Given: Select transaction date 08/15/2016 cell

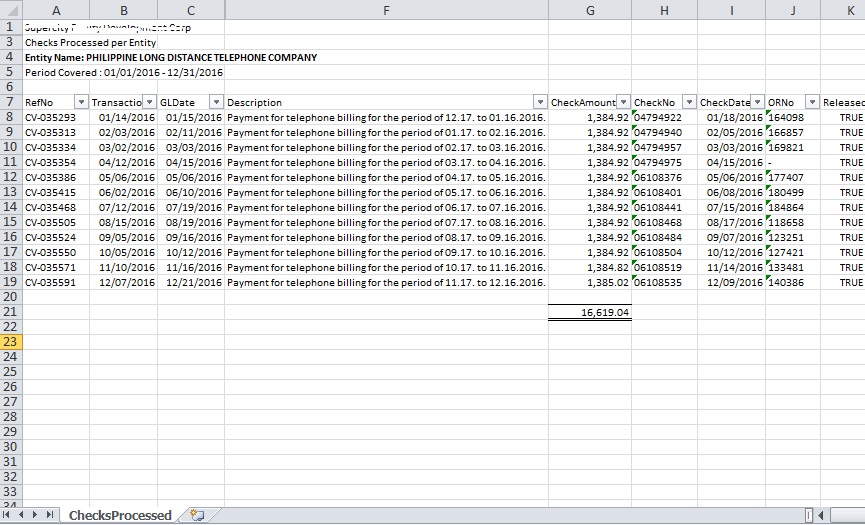Looking at the screenshot, I should 124,222.
